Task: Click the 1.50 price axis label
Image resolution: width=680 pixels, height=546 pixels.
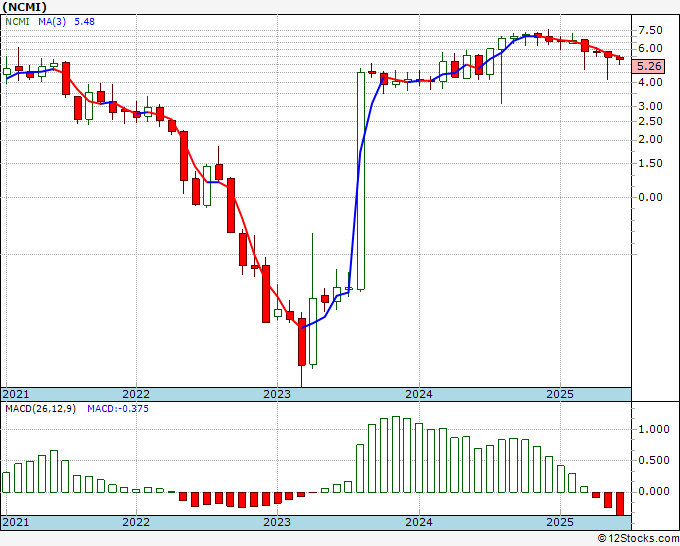Action: 650,163
